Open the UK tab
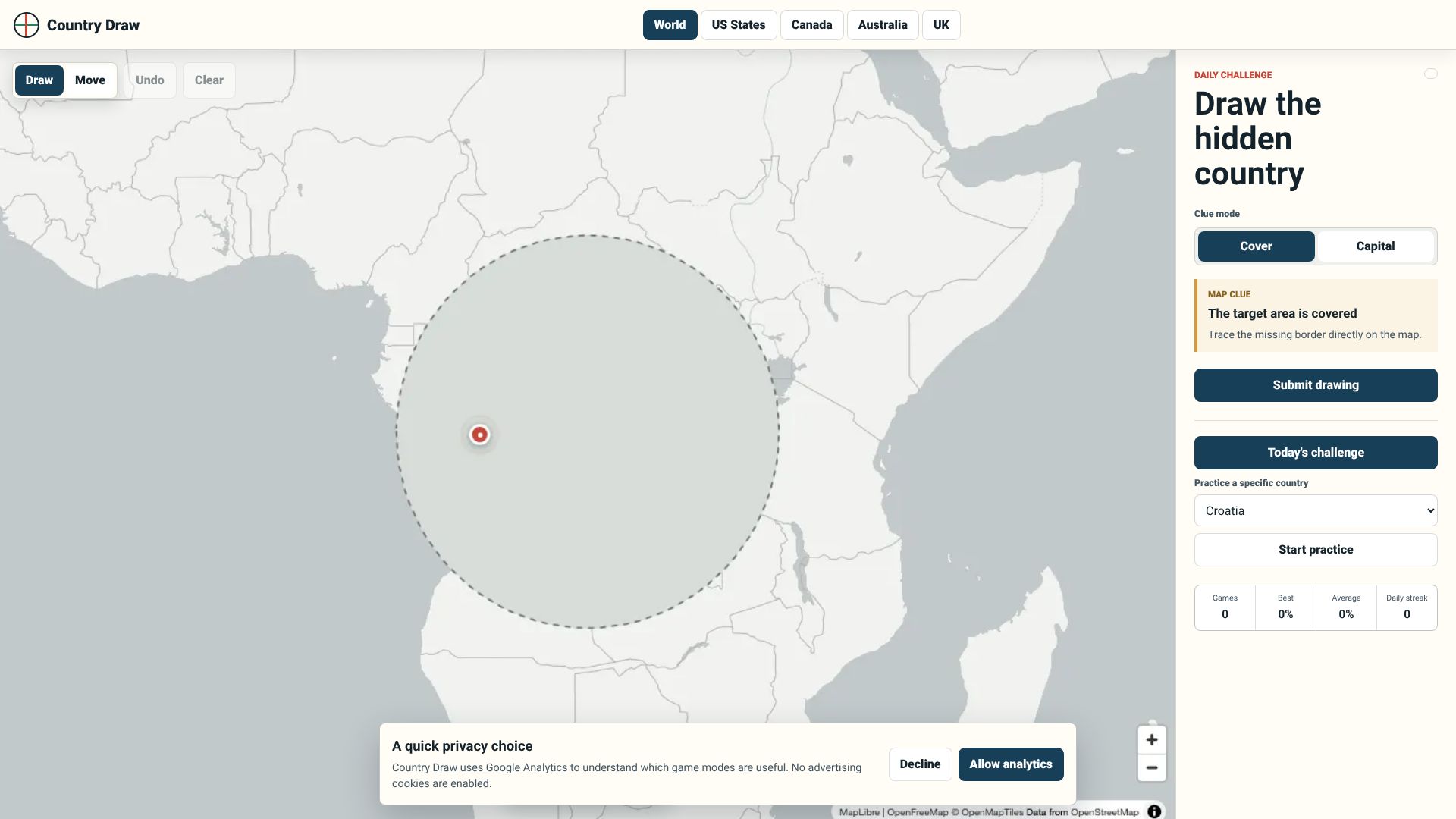1456x819 pixels. (941, 25)
